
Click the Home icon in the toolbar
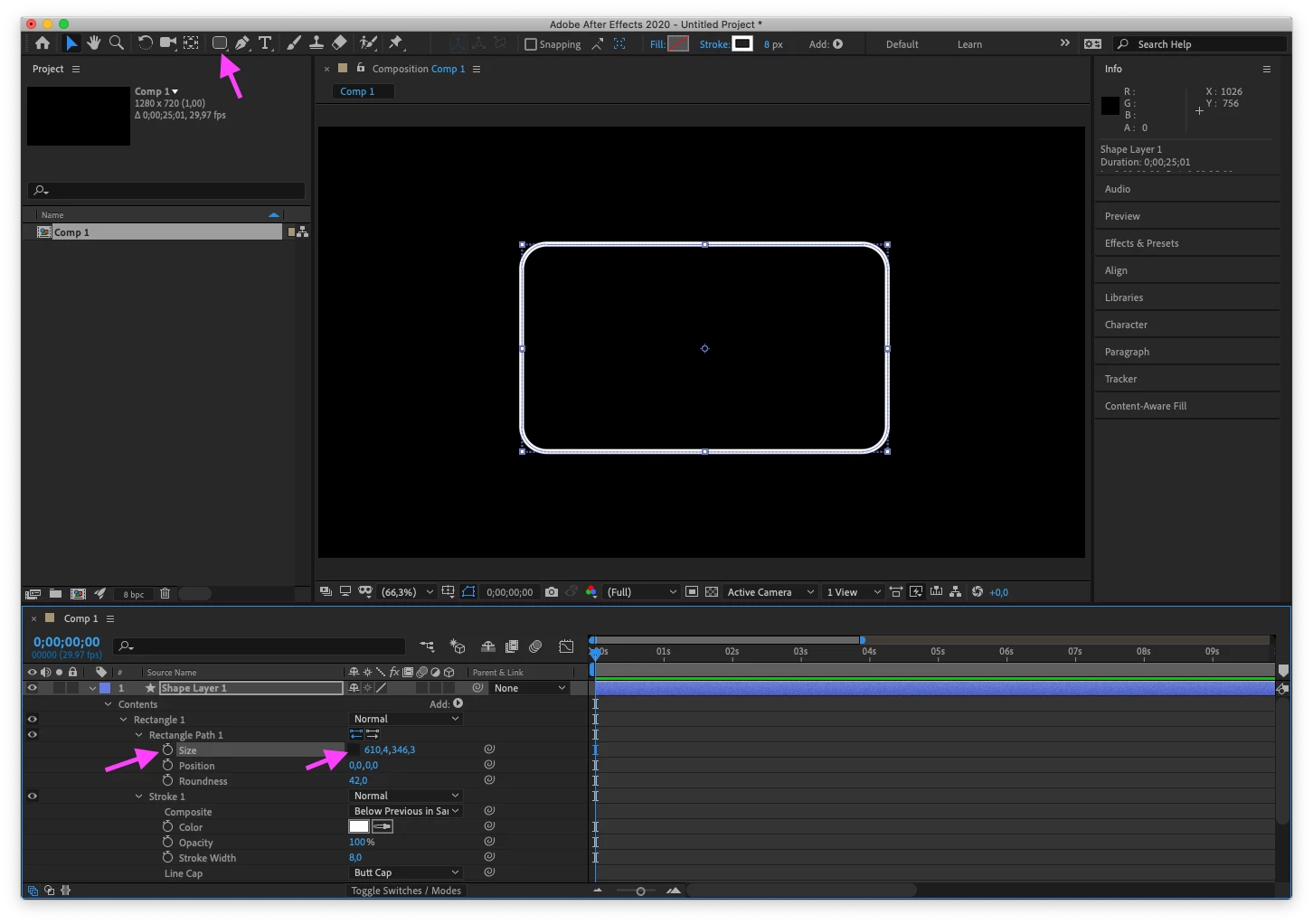click(43, 42)
